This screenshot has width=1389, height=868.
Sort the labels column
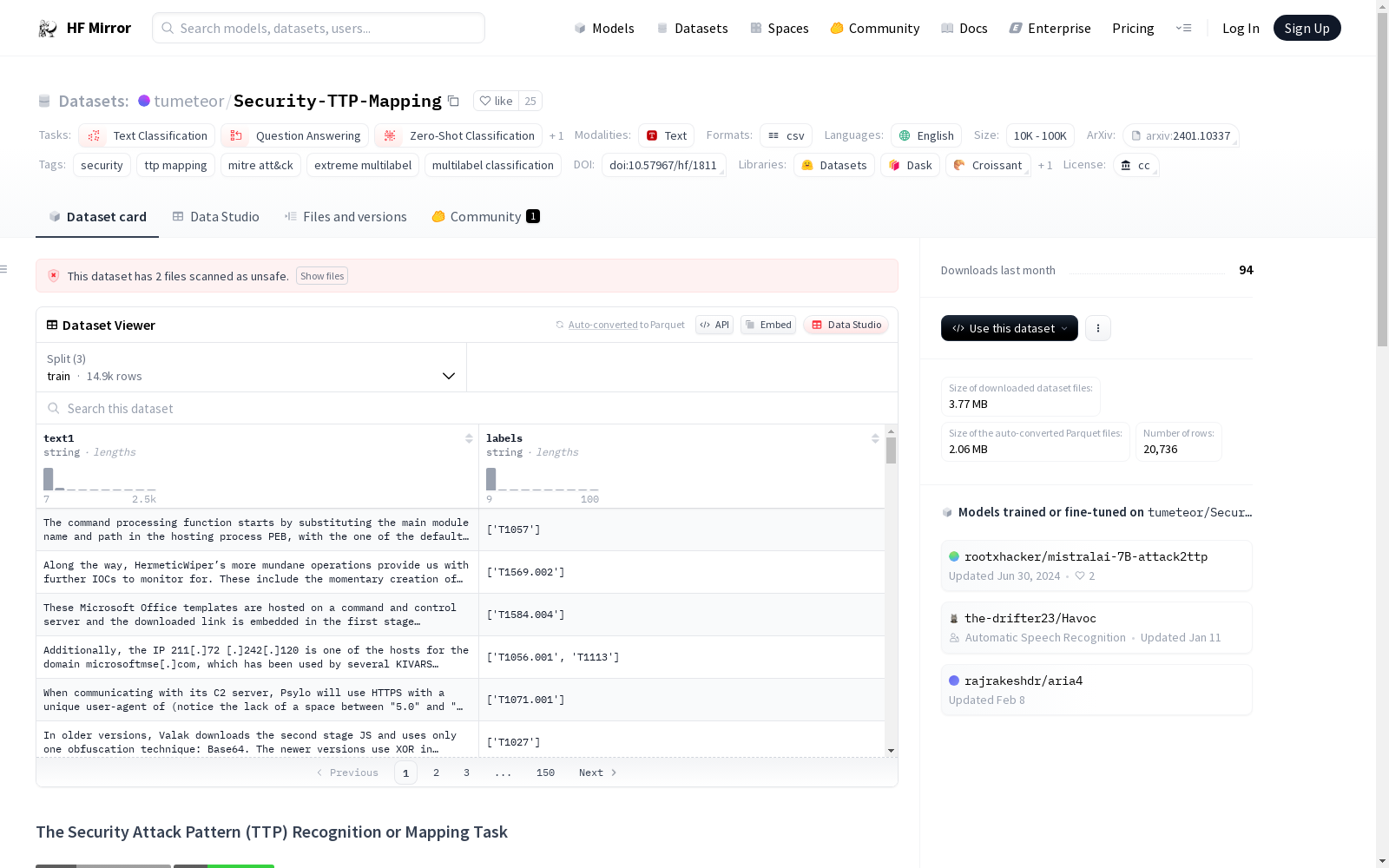[x=875, y=438]
